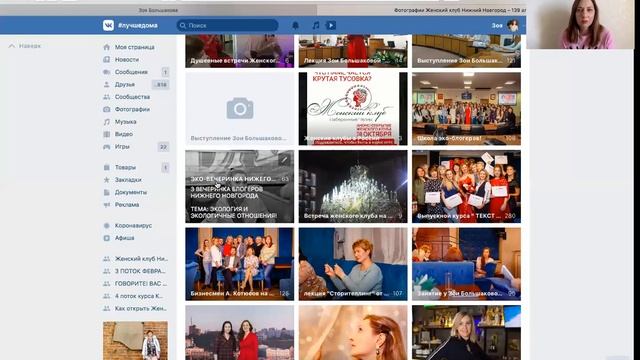Click the Моя страница home icon
Image resolution: width=640 pixels, height=360 pixels.
tap(107, 47)
